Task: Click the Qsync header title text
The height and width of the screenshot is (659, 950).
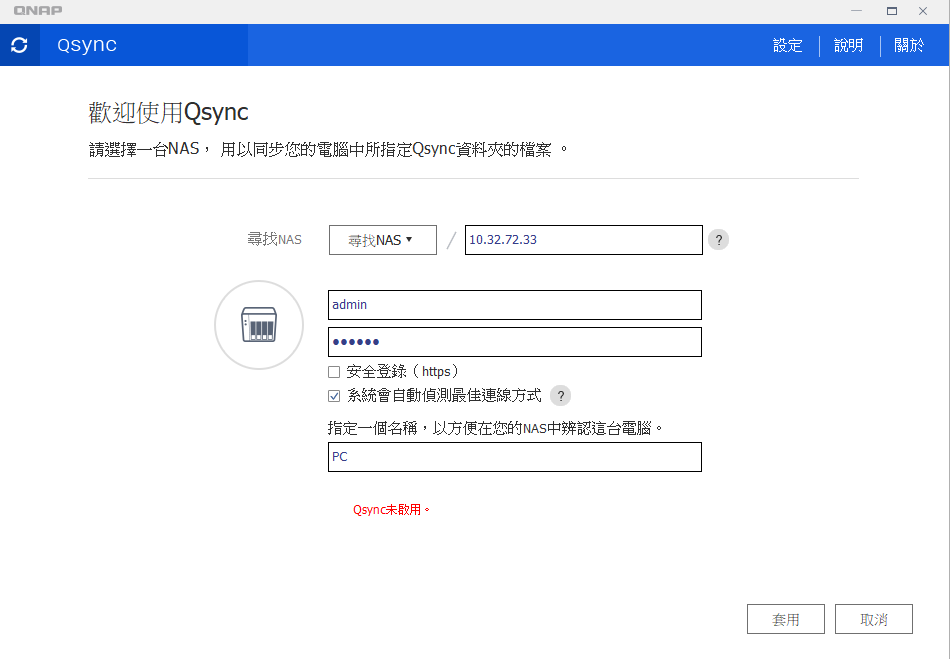Action: coord(85,45)
